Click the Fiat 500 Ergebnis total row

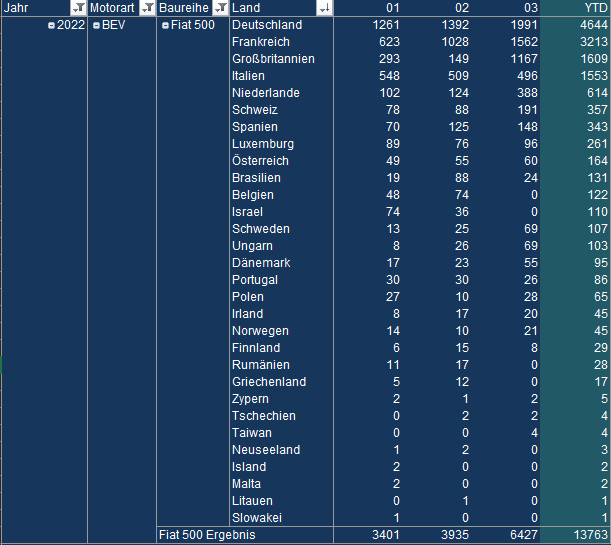coord(207,535)
